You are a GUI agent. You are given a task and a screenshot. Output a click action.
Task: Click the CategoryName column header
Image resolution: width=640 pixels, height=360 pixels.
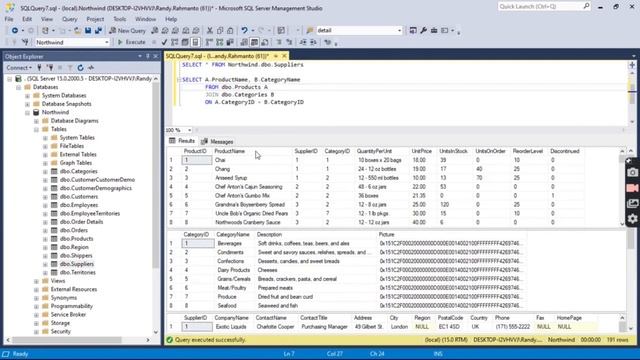233,235
